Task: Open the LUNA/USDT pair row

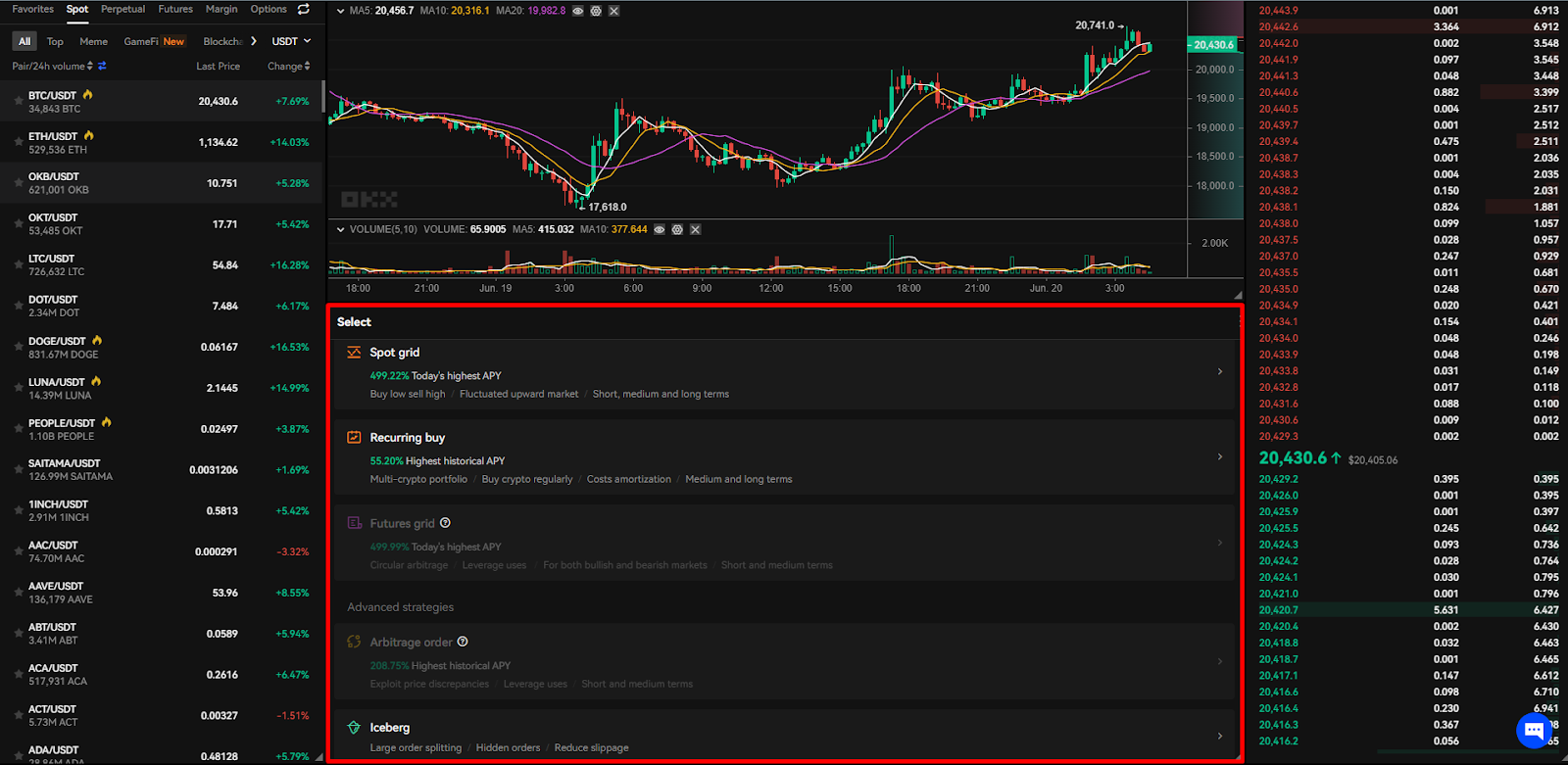Action: (162, 389)
